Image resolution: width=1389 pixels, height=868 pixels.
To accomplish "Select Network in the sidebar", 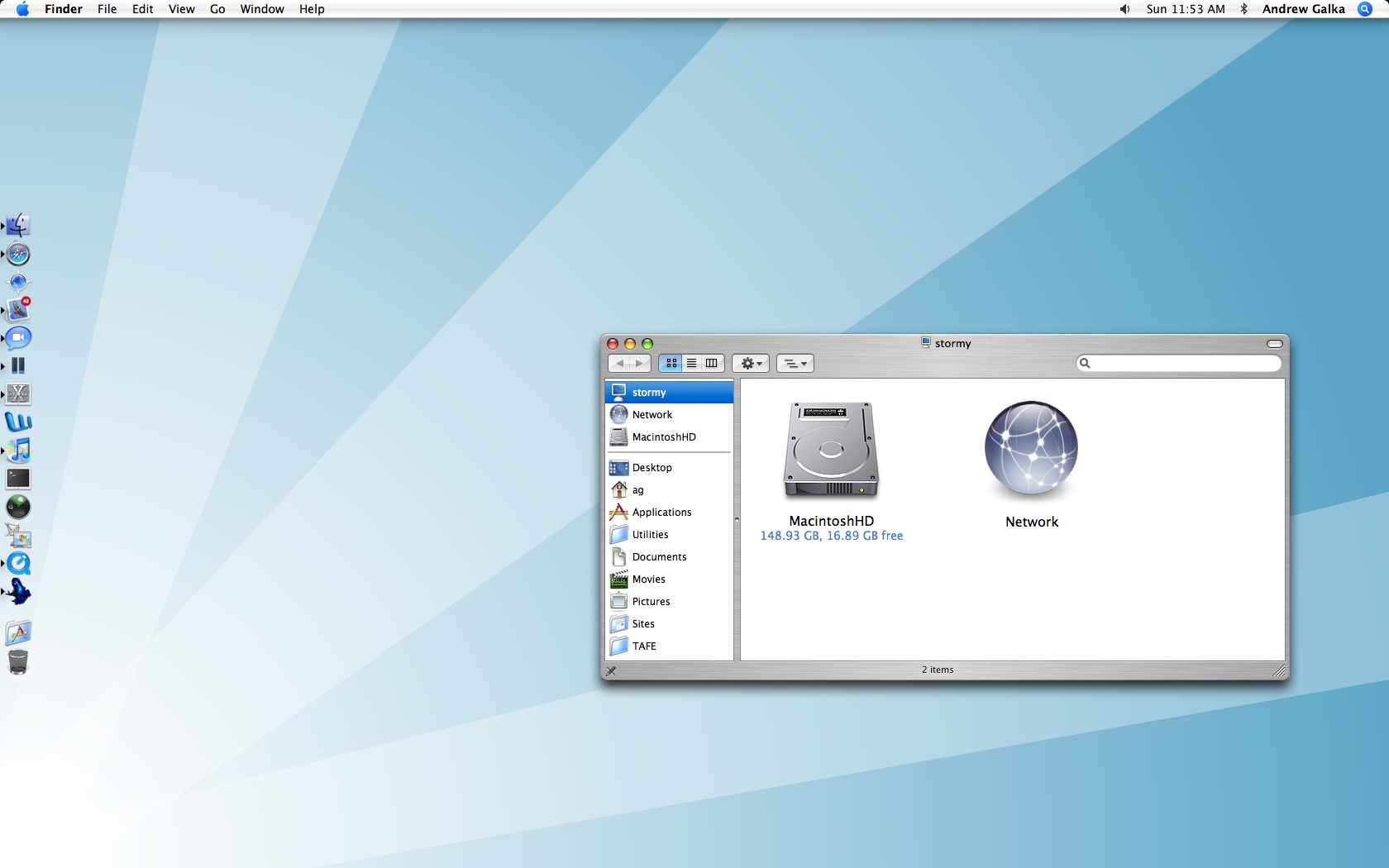I will (x=669, y=414).
